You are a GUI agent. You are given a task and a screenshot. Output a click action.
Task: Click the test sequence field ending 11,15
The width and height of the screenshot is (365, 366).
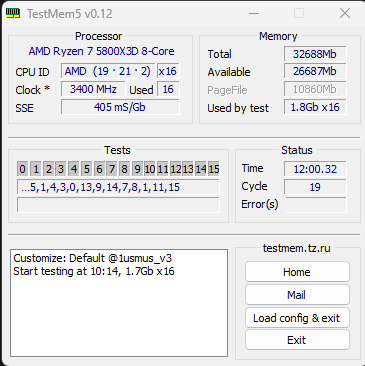118,187
